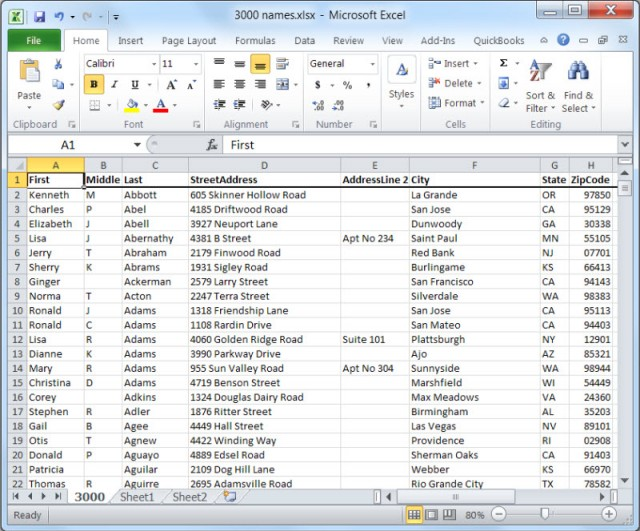Click the zoom slider handle
Image resolution: width=640 pixels, height=531 pixels.
pyautogui.click(x=544, y=514)
